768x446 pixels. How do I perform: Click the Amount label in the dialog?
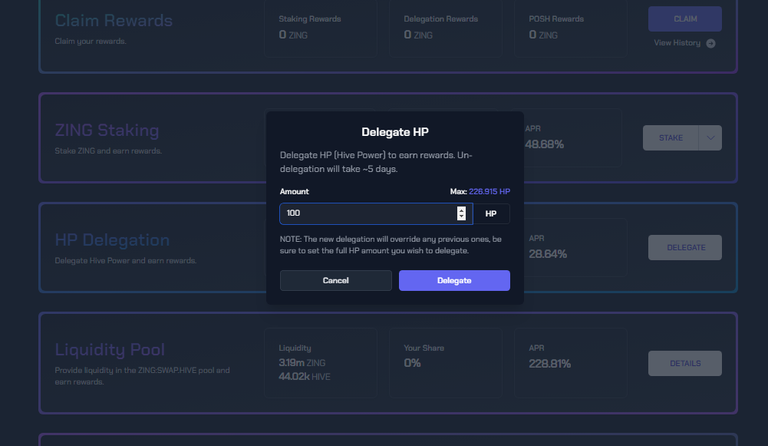click(294, 191)
